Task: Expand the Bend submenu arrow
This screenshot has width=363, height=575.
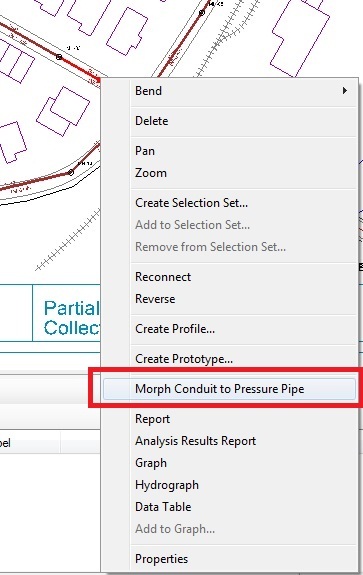Action: [x=344, y=91]
